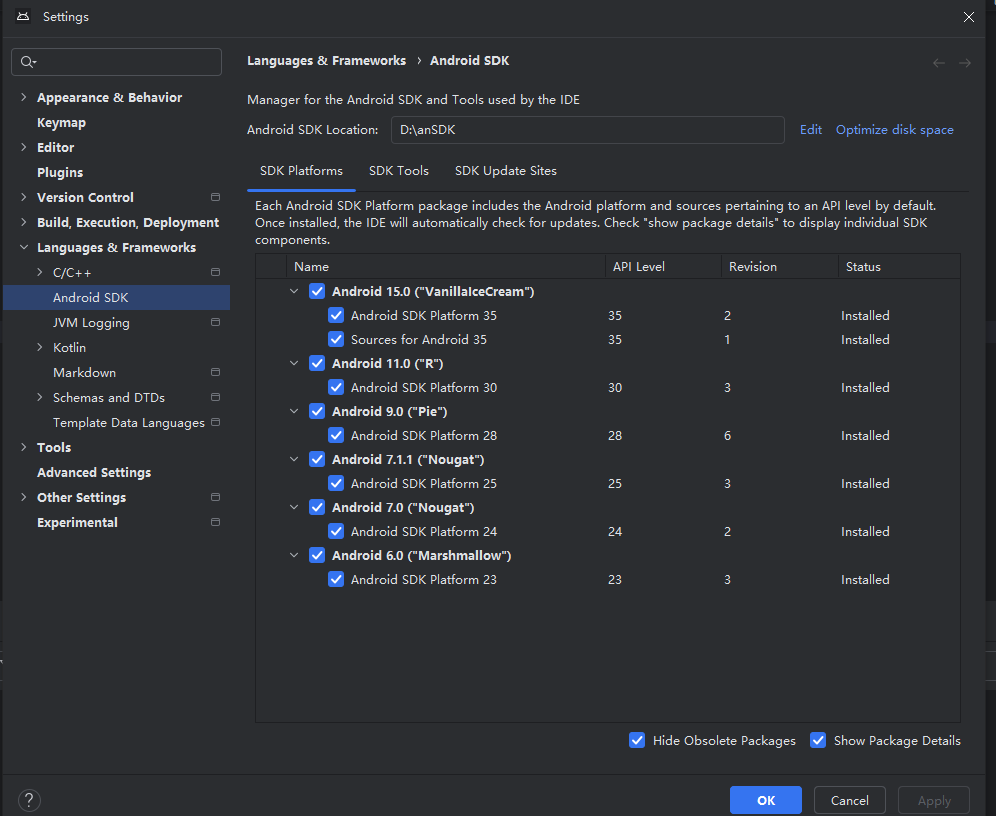This screenshot has width=996, height=816.
Task: Expand the Editor settings section
Action: click(24, 147)
